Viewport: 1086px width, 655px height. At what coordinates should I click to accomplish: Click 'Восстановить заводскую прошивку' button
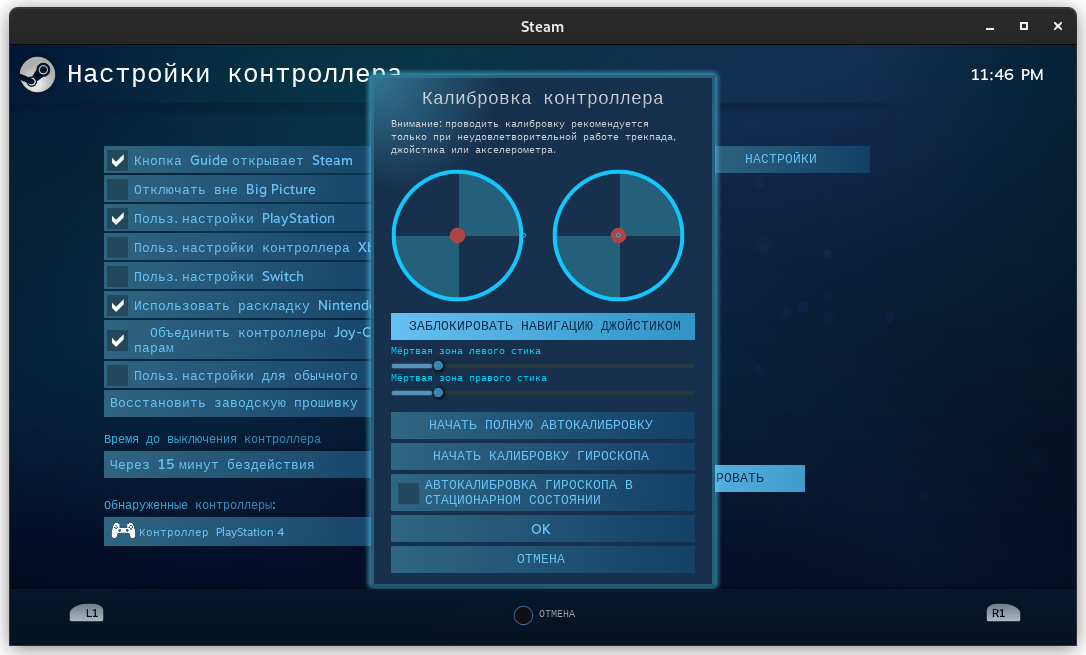point(238,403)
